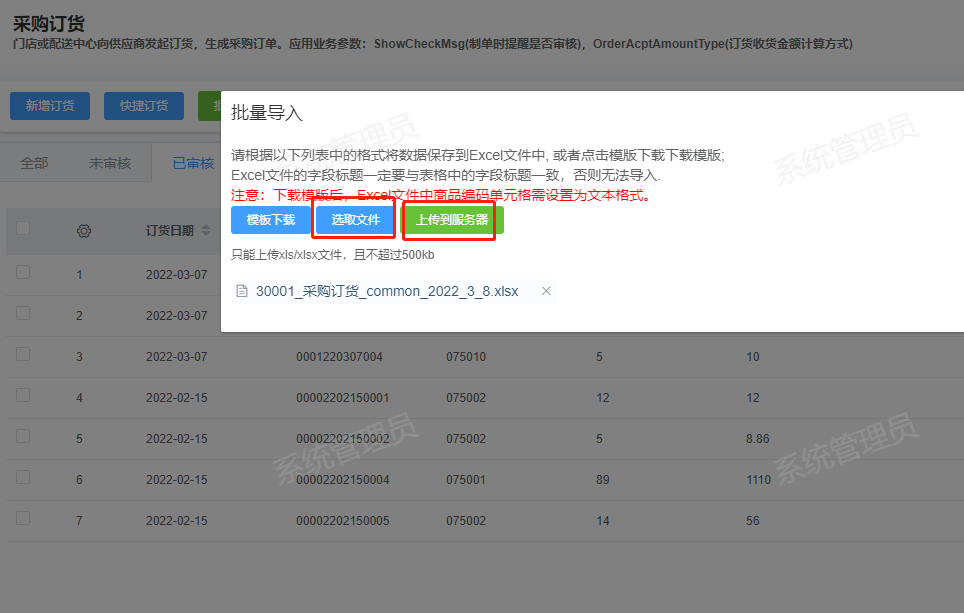Select the 已审核 tab
Image resolution: width=964 pixels, height=613 pixels.
click(192, 163)
